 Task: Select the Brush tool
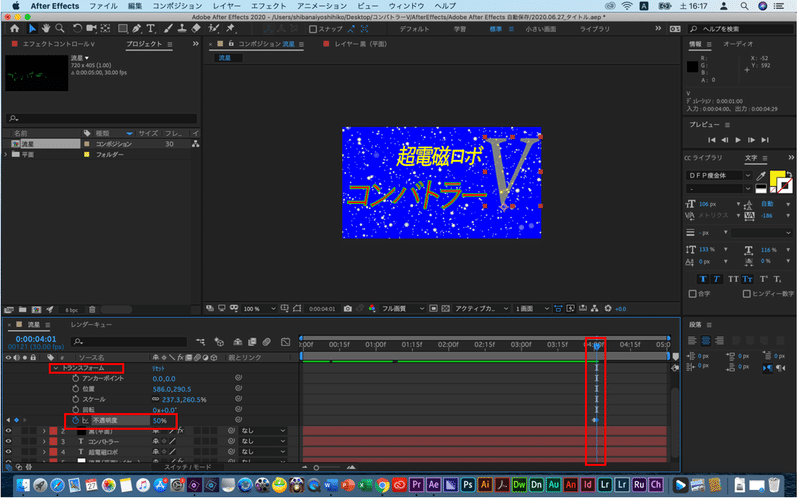click(168, 29)
